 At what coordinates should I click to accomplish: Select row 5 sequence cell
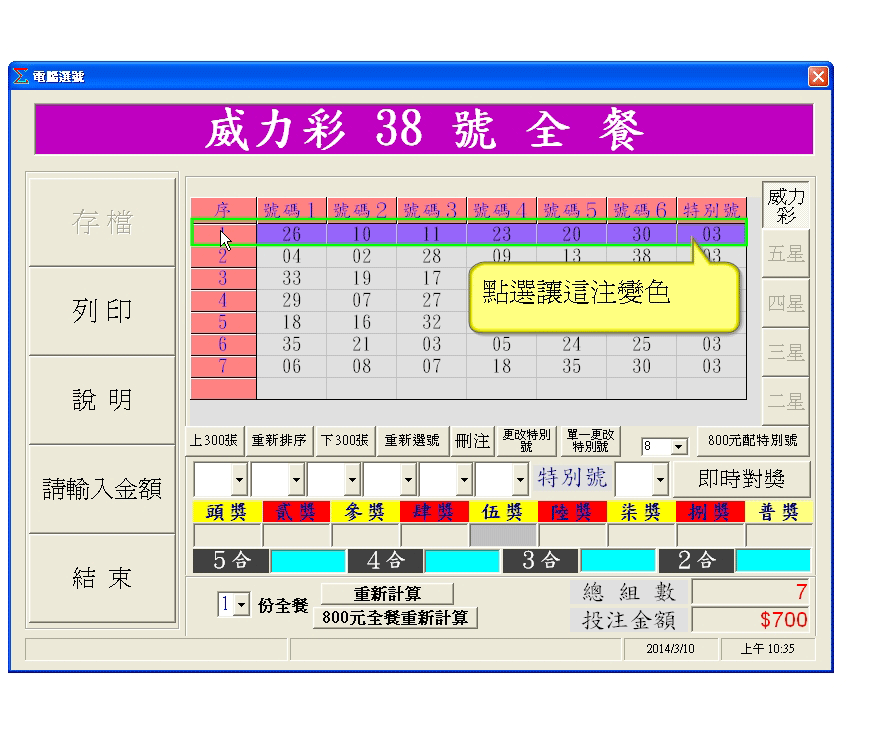click(x=223, y=323)
